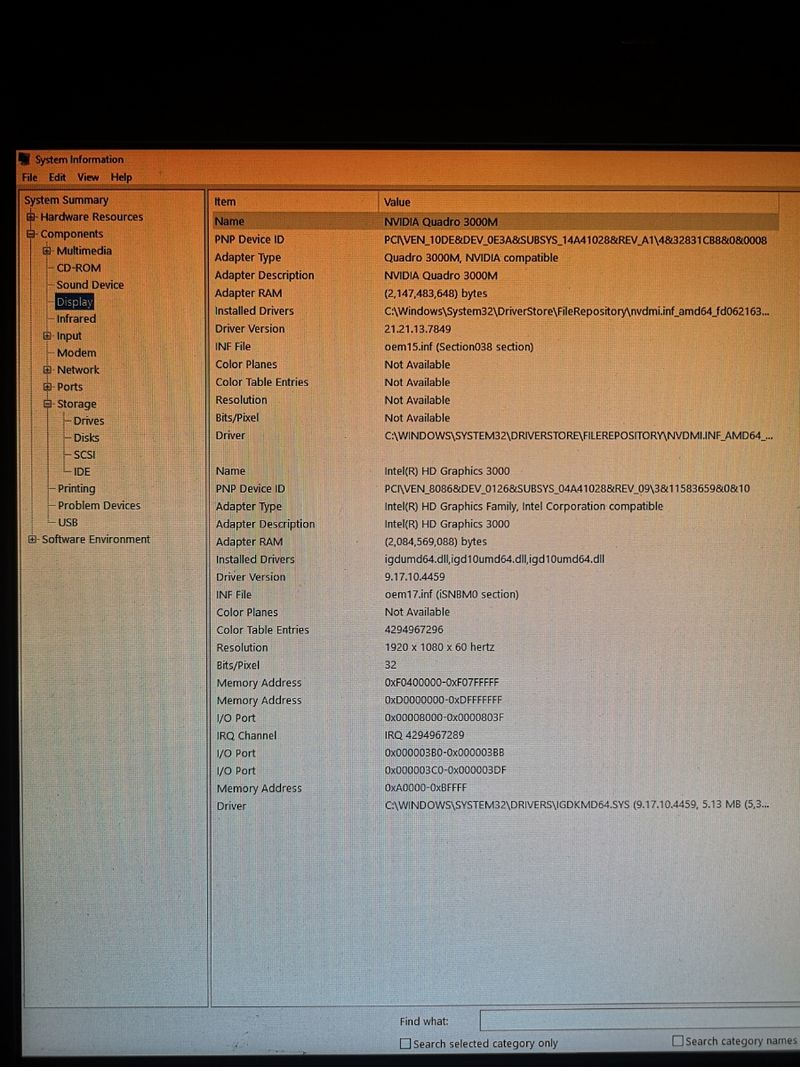Collapse the Components node
800x1067 pixels.
(31, 234)
